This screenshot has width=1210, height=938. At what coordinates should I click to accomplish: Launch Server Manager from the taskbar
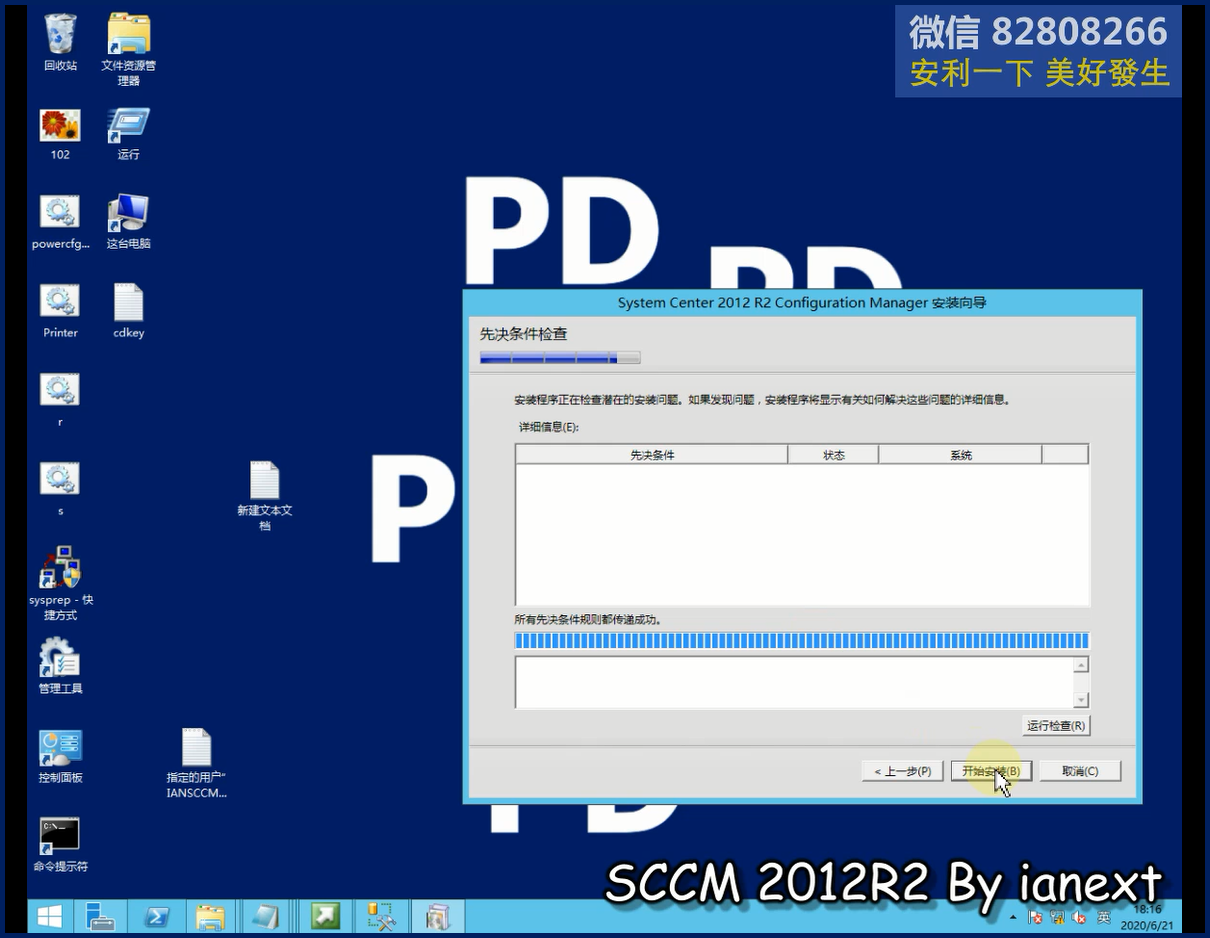100,916
